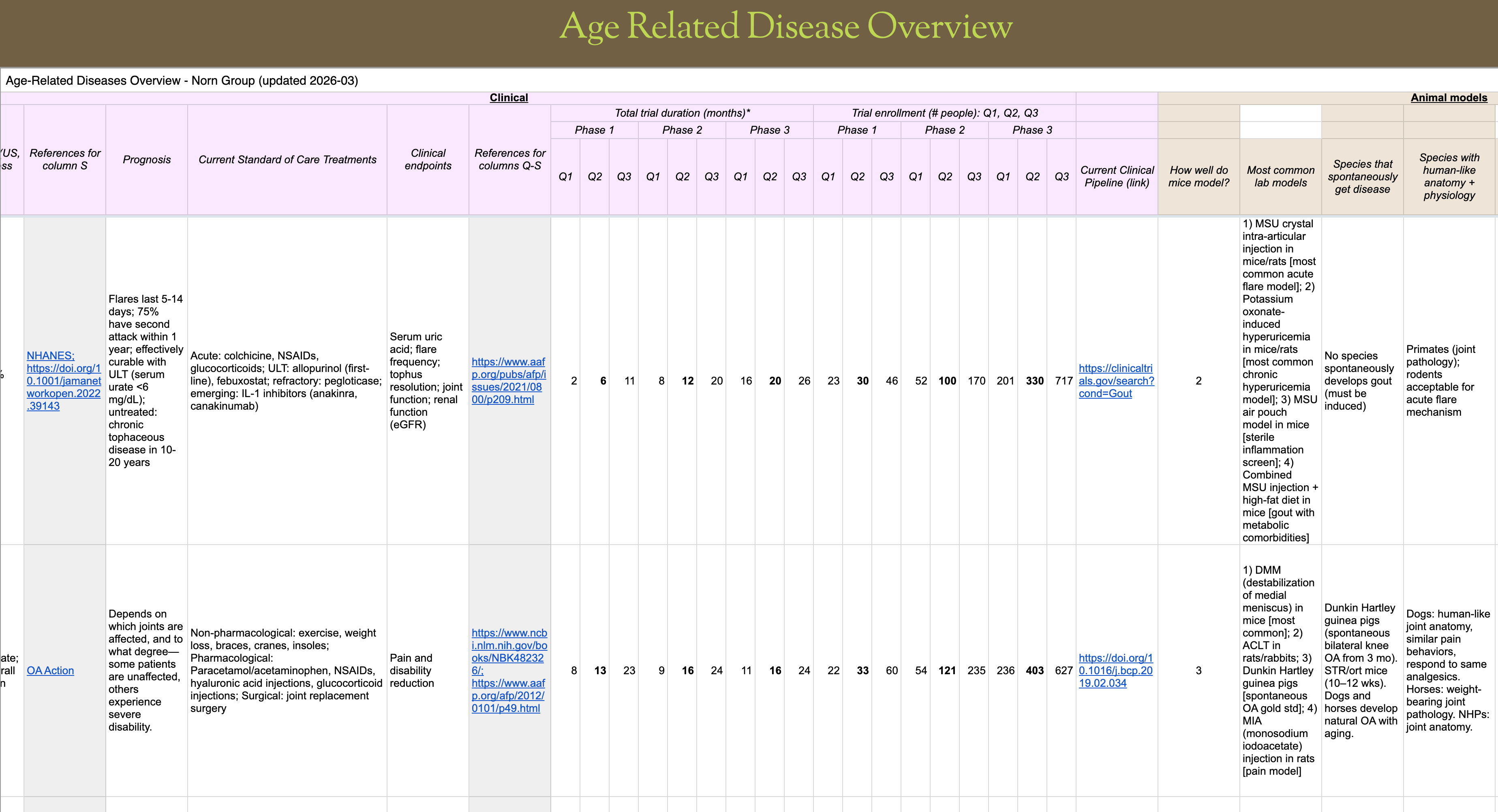This screenshot has width=1498, height=812.
Task: Click osteoarthritis Phase 2 enrollment value 121
Action: (947, 670)
